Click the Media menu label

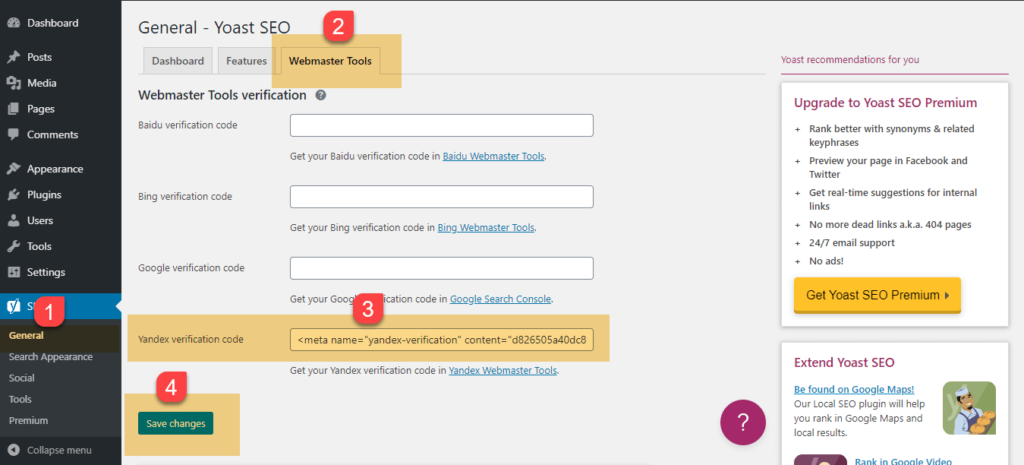42,83
